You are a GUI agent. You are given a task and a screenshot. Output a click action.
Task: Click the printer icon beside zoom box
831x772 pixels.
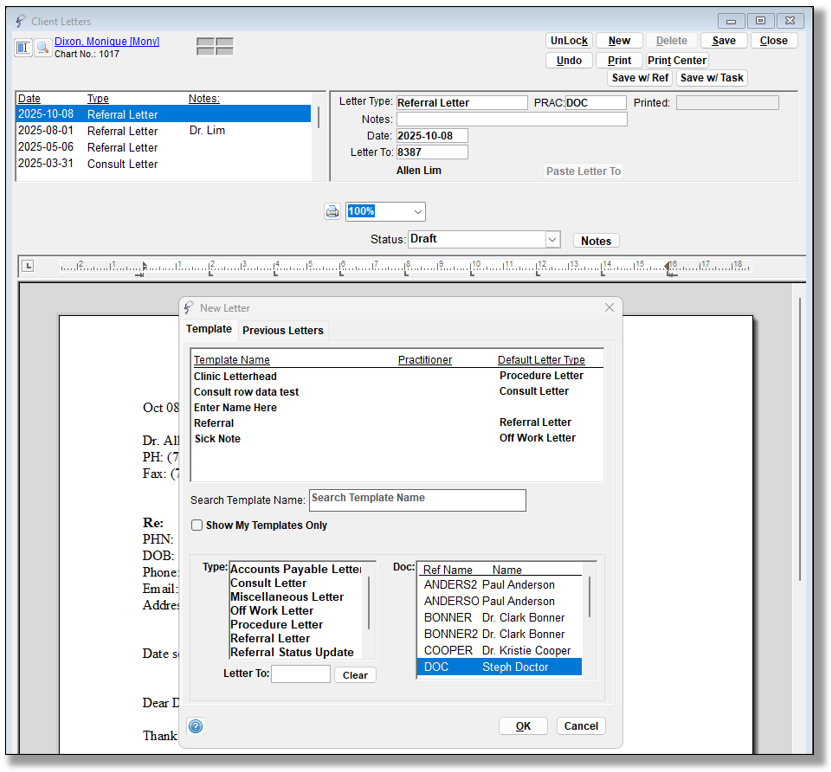pyautogui.click(x=332, y=212)
